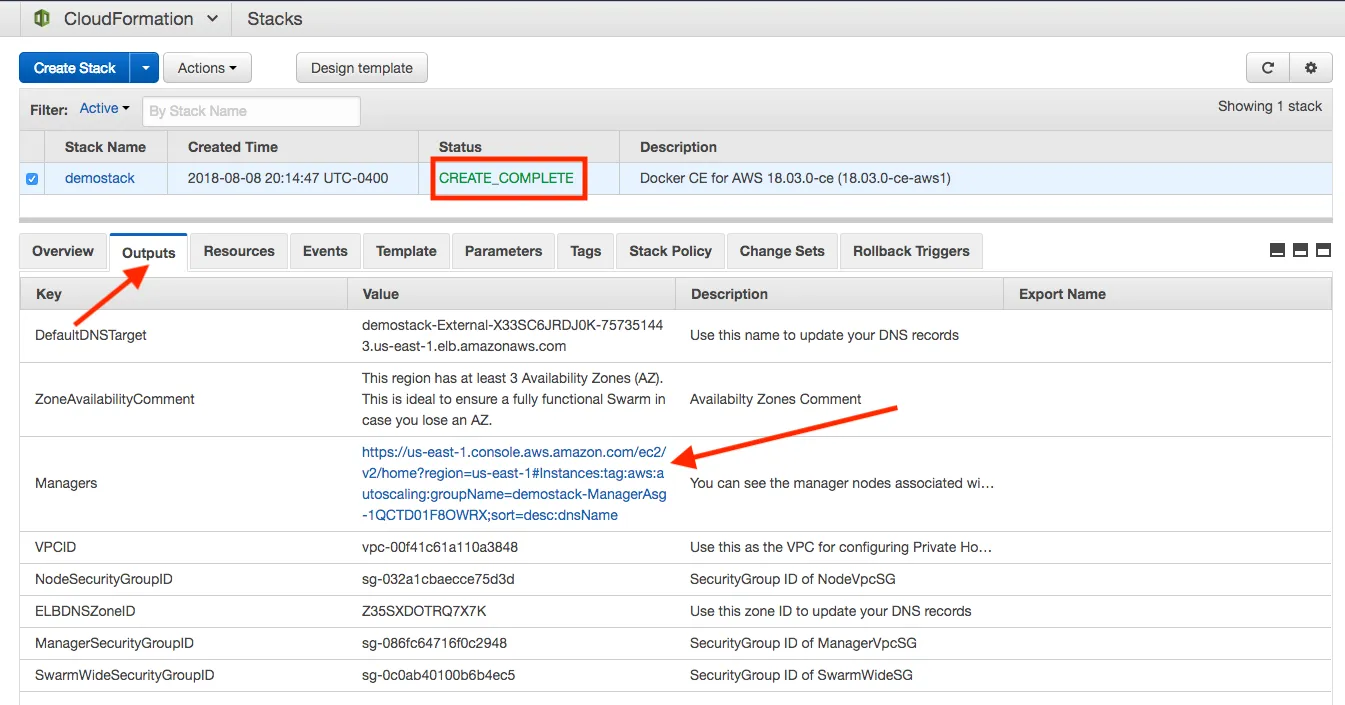
Task: Open the Stack Policy tab
Action: coord(670,251)
